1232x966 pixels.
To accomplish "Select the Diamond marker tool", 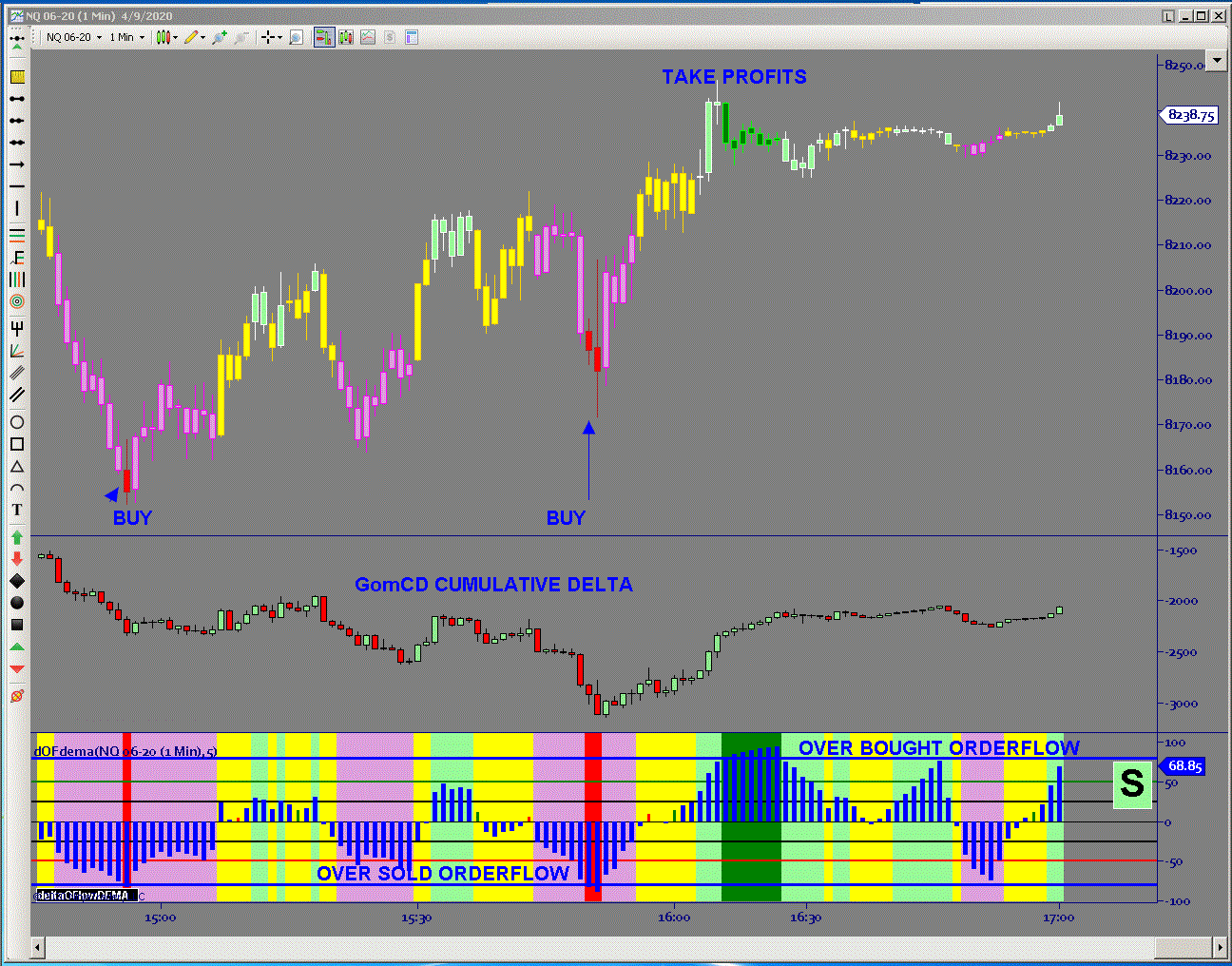I will (17, 581).
